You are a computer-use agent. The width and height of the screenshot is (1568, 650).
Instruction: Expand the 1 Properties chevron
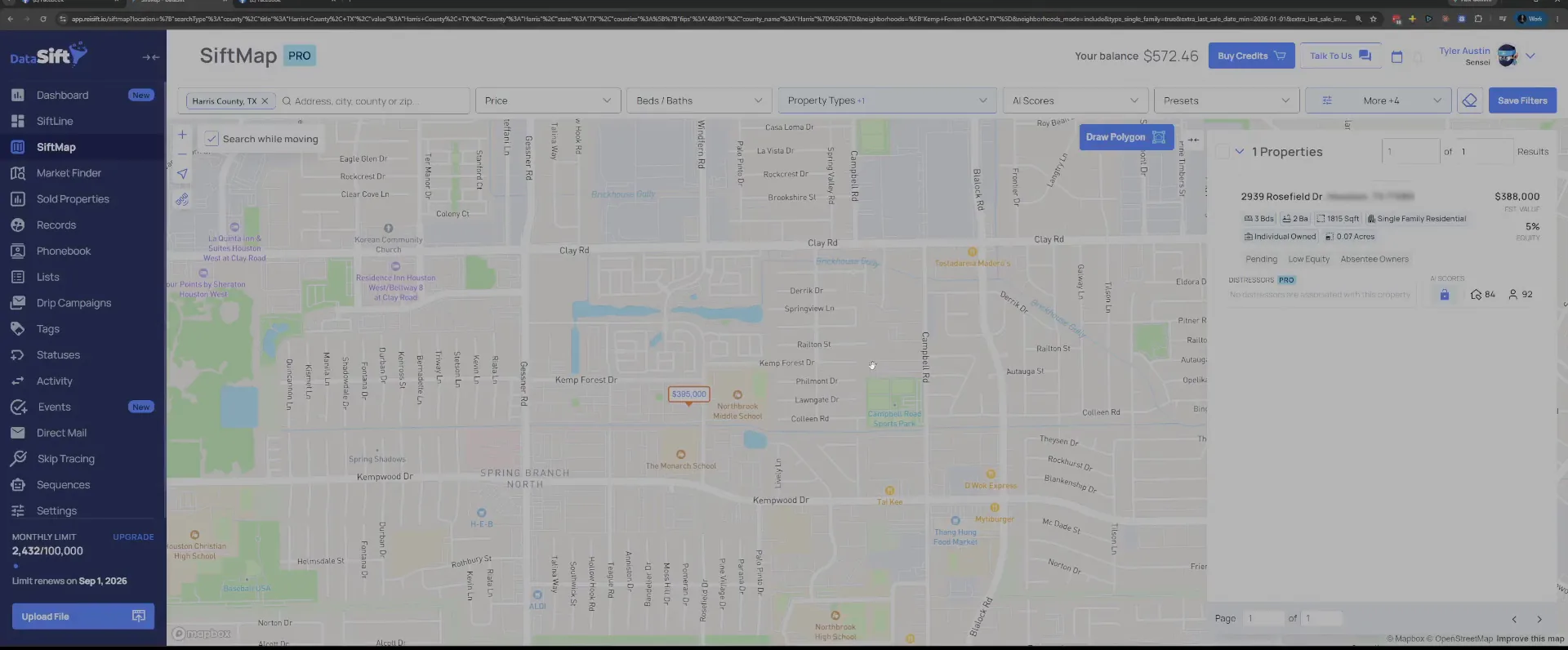coord(1240,152)
